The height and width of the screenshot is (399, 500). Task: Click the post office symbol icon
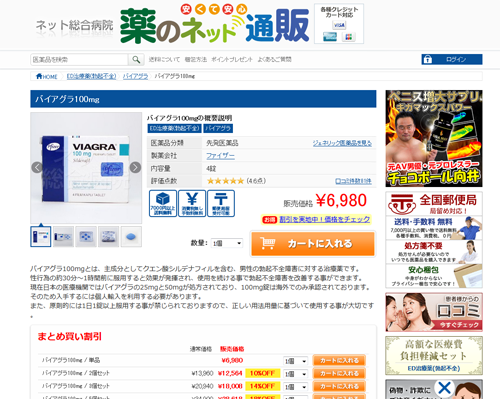pos(221,203)
